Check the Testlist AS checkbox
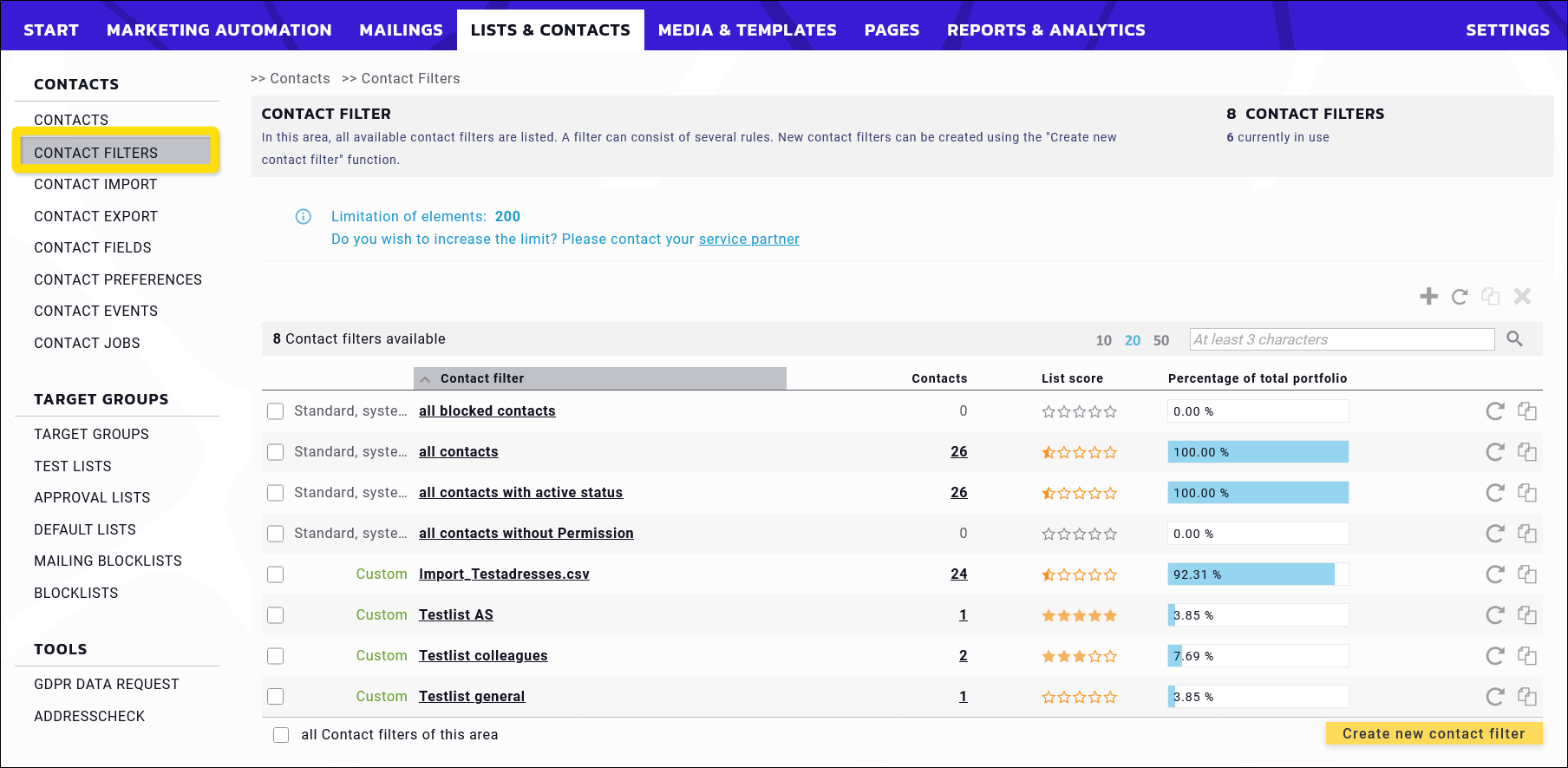Viewport: 1568px width, 768px height. point(276,615)
